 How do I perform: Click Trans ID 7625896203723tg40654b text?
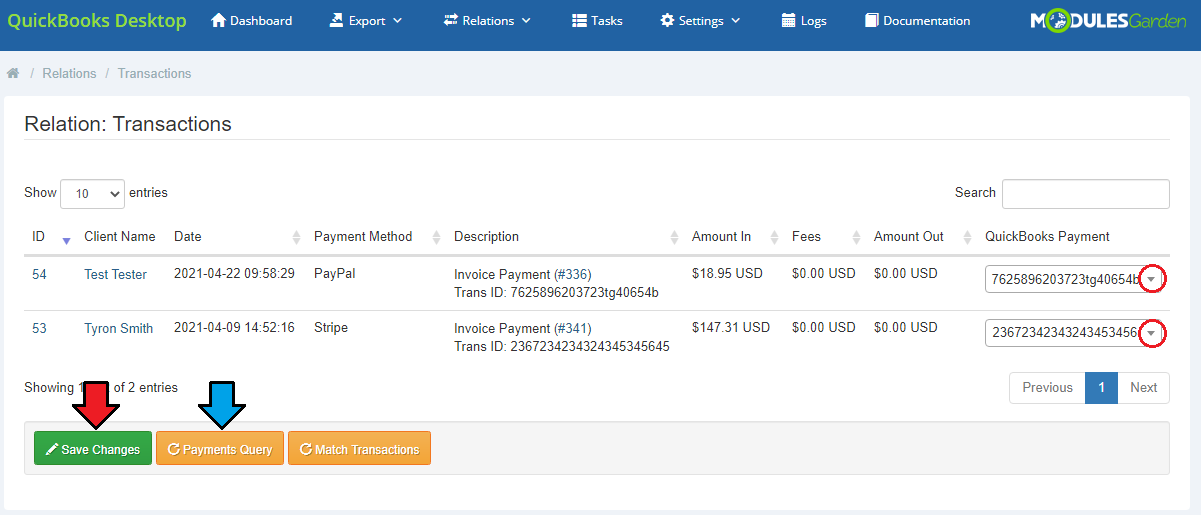[x=556, y=292]
